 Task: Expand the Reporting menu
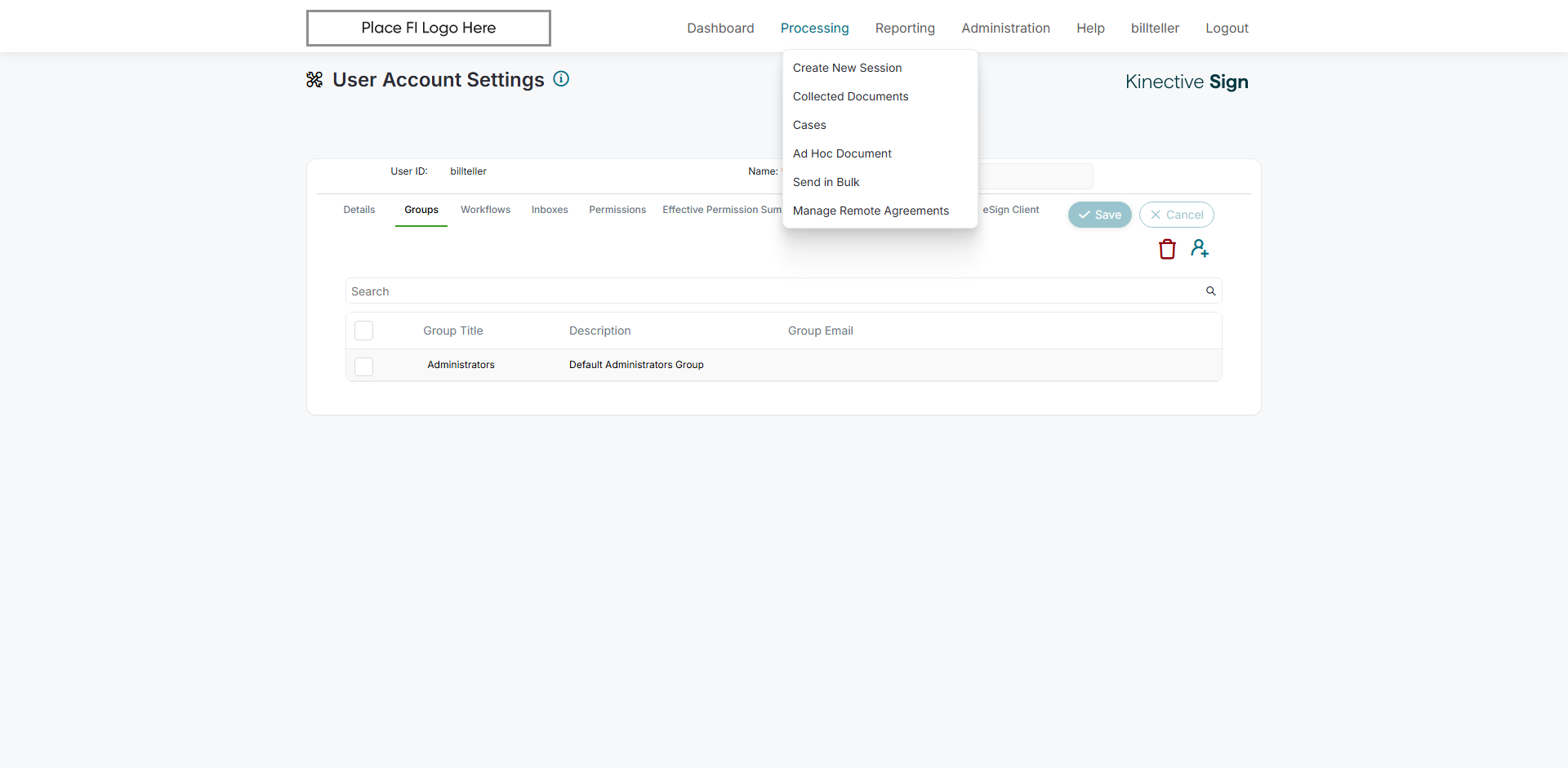[x=905, y=28]
